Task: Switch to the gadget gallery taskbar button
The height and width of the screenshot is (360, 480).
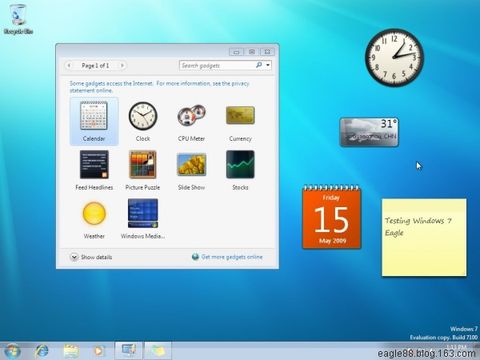Action: click(x=129, y=350)
